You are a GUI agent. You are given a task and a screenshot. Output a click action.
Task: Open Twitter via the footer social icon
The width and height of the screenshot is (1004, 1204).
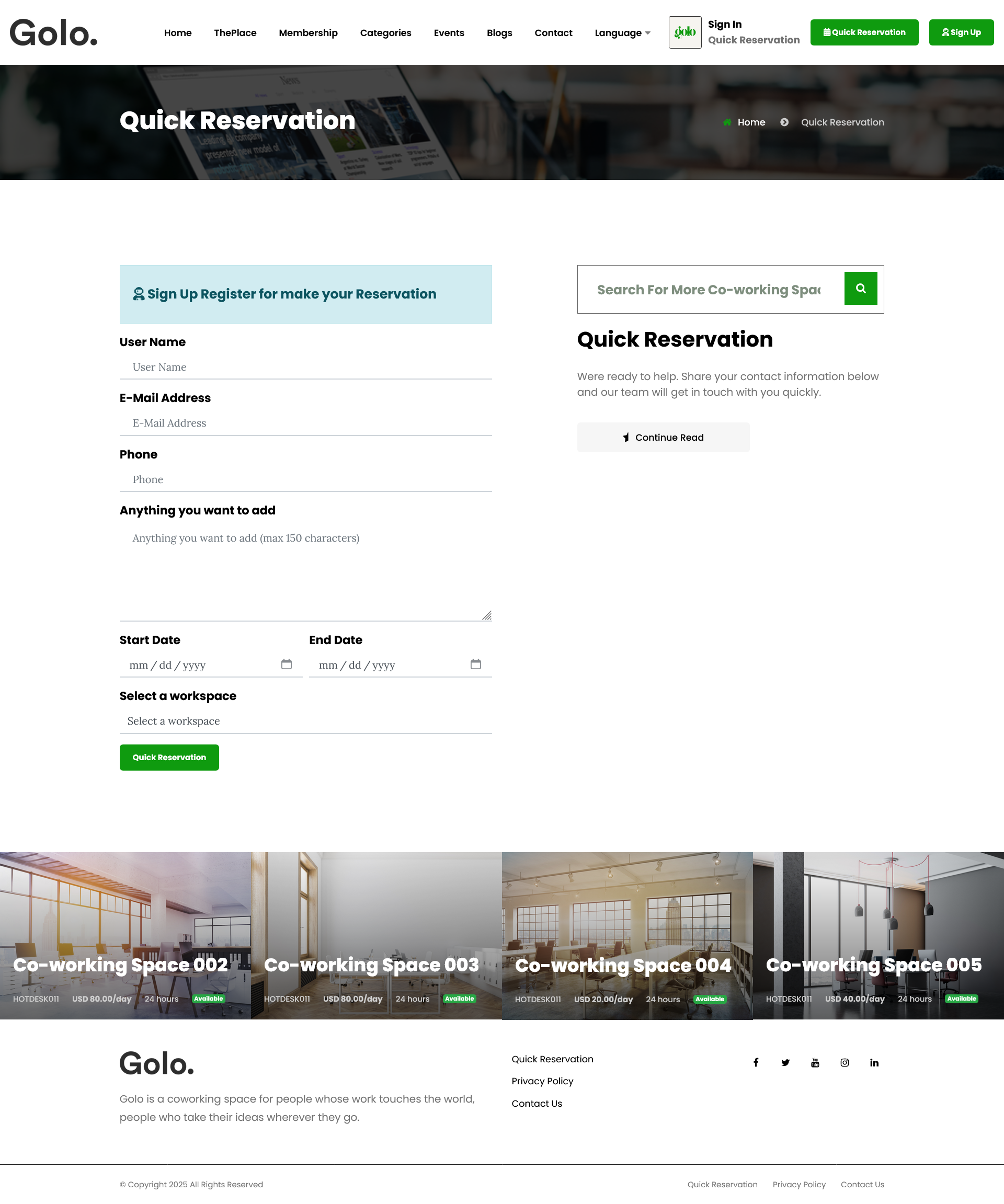pyautogui.click(x=785, y=1062)
